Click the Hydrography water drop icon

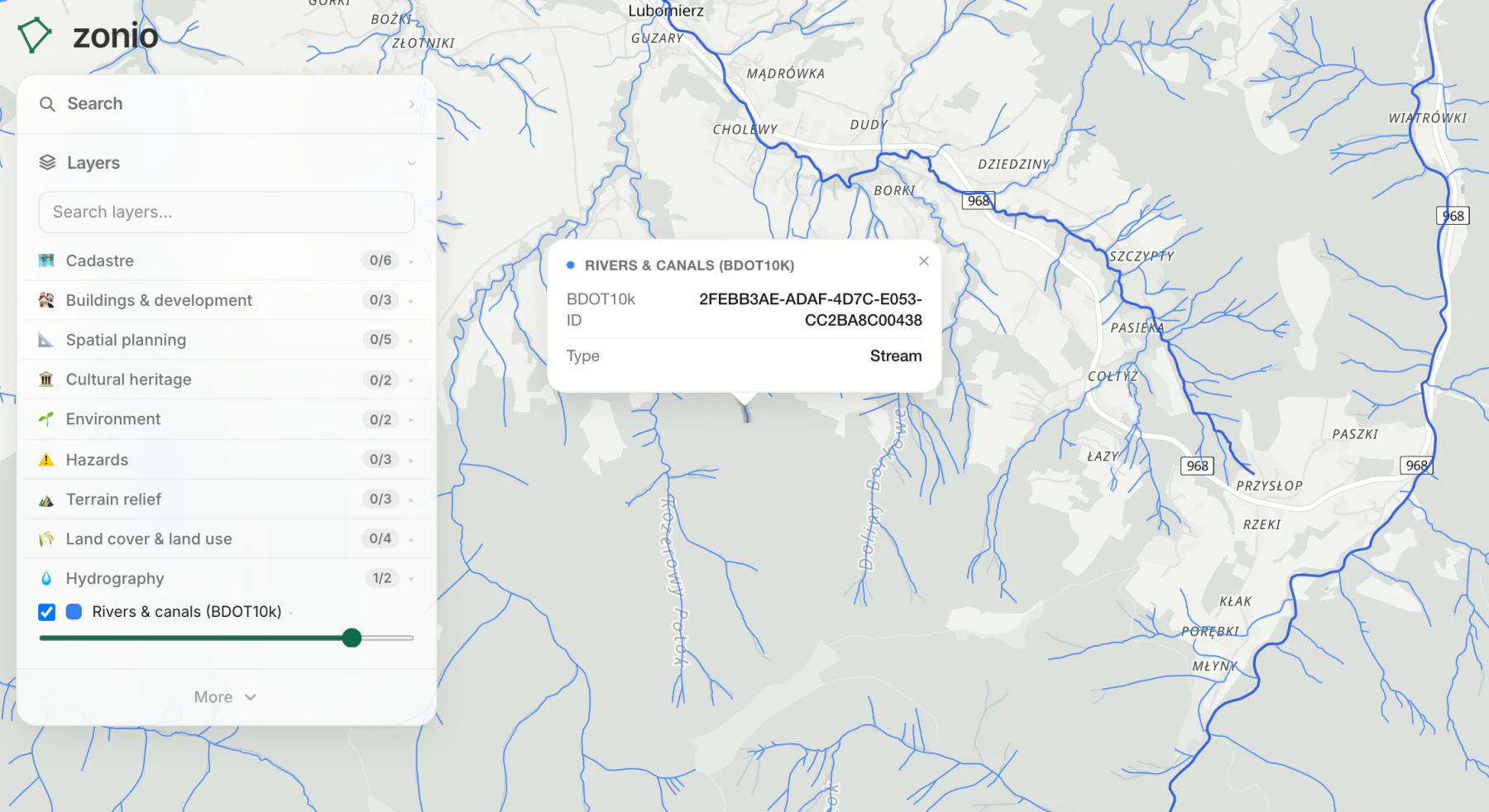[46, 579]
